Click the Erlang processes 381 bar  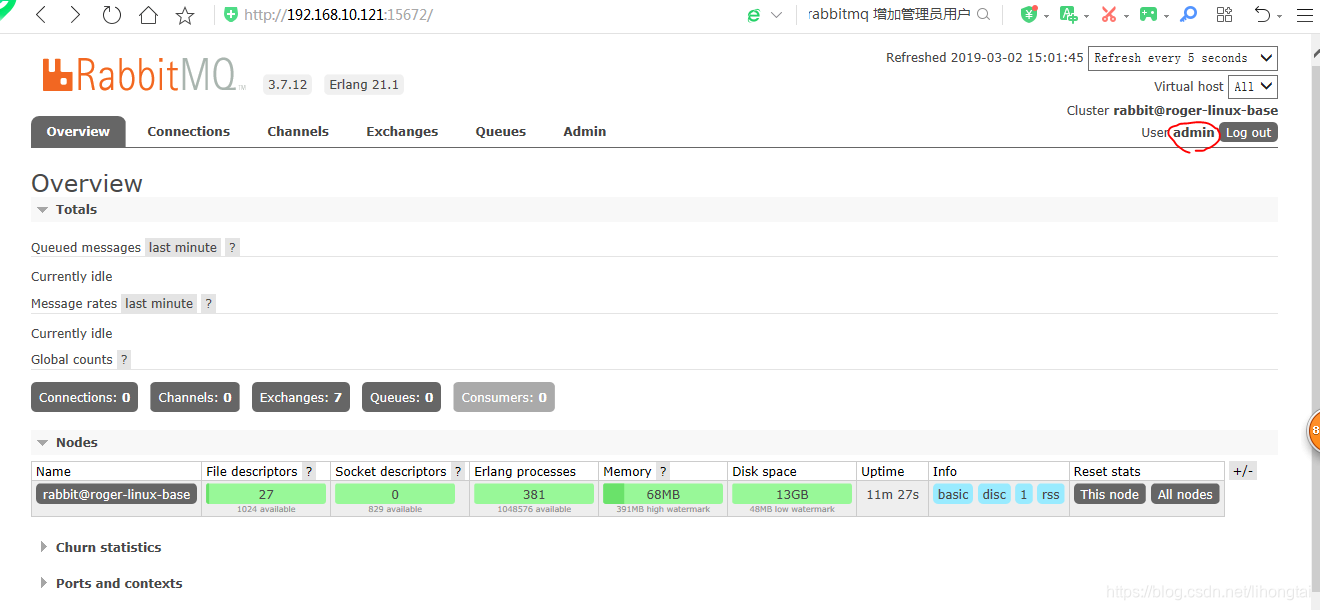534,494
